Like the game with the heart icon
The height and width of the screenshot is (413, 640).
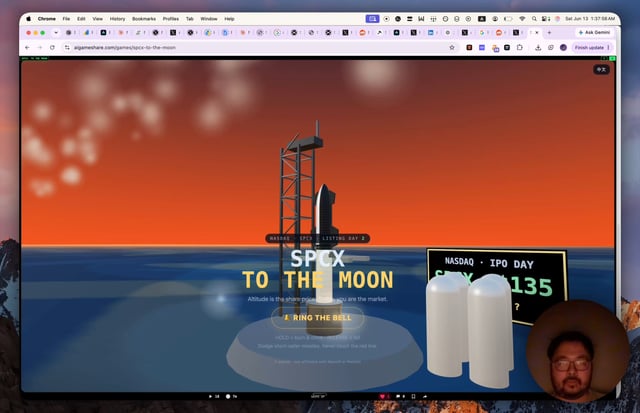(384, 396)
